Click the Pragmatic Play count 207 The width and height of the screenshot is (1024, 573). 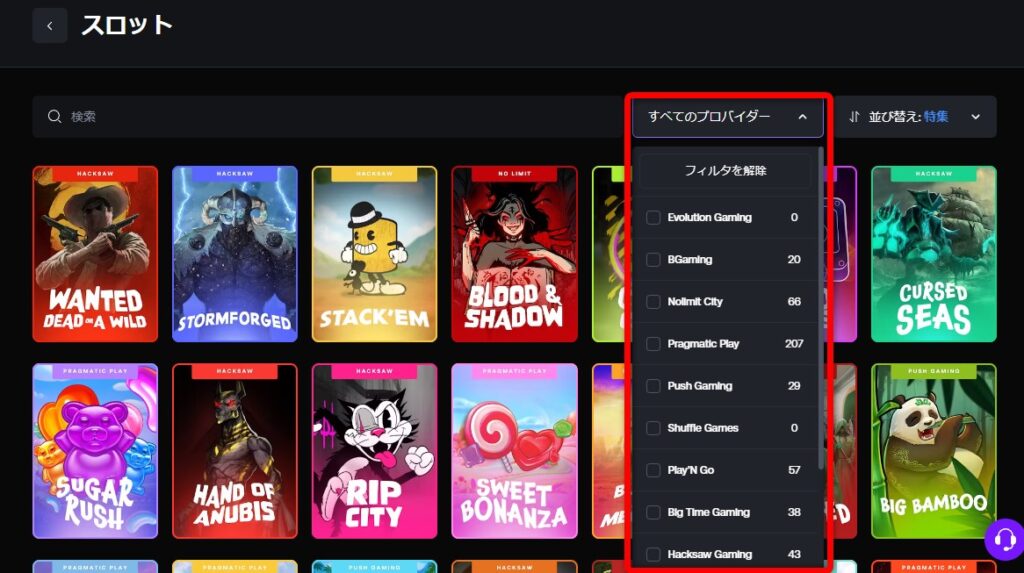pos(793,344)
